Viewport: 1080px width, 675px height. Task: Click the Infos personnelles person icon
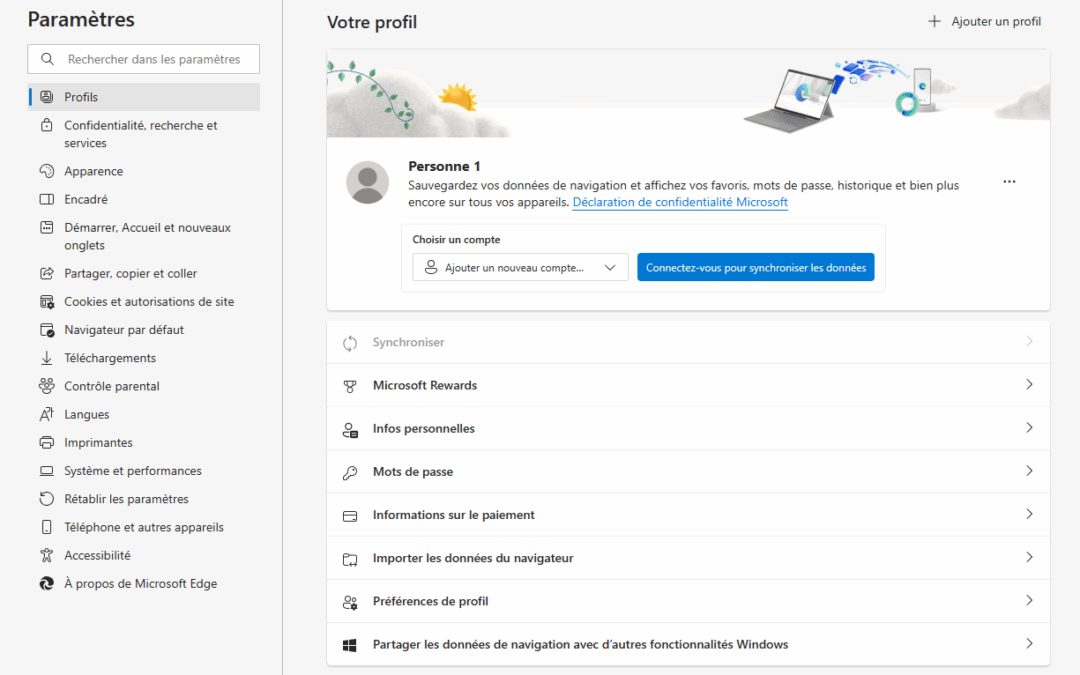coord(350,430)
